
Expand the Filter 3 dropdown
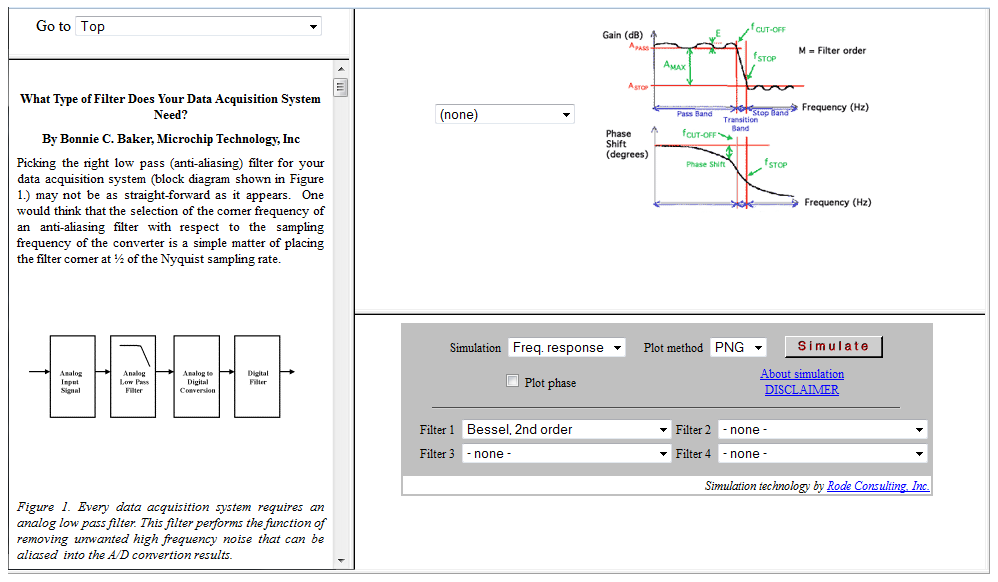click(566, 454)
